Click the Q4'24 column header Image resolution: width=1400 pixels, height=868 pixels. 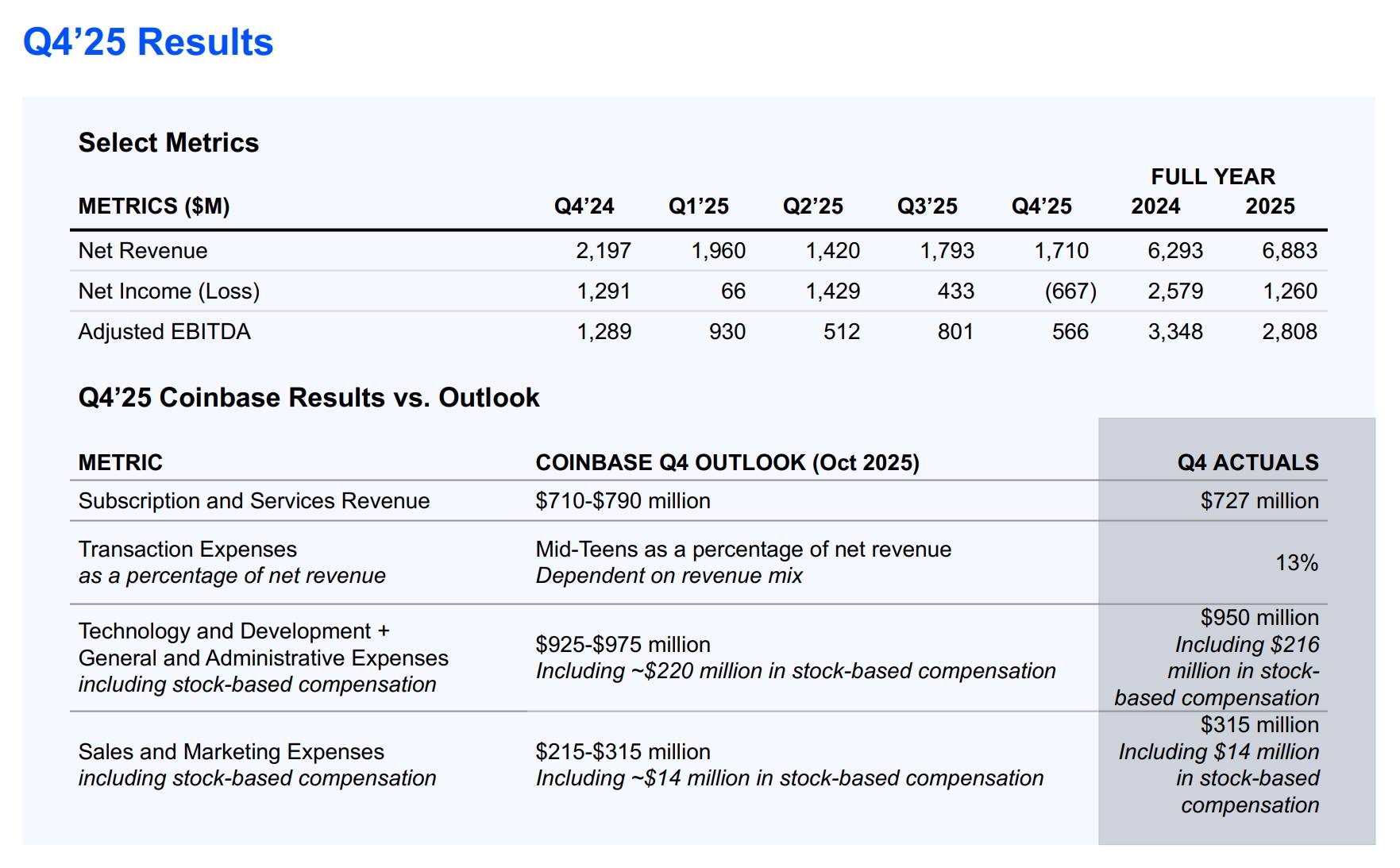pyautogui.click(x=584, y=206)
